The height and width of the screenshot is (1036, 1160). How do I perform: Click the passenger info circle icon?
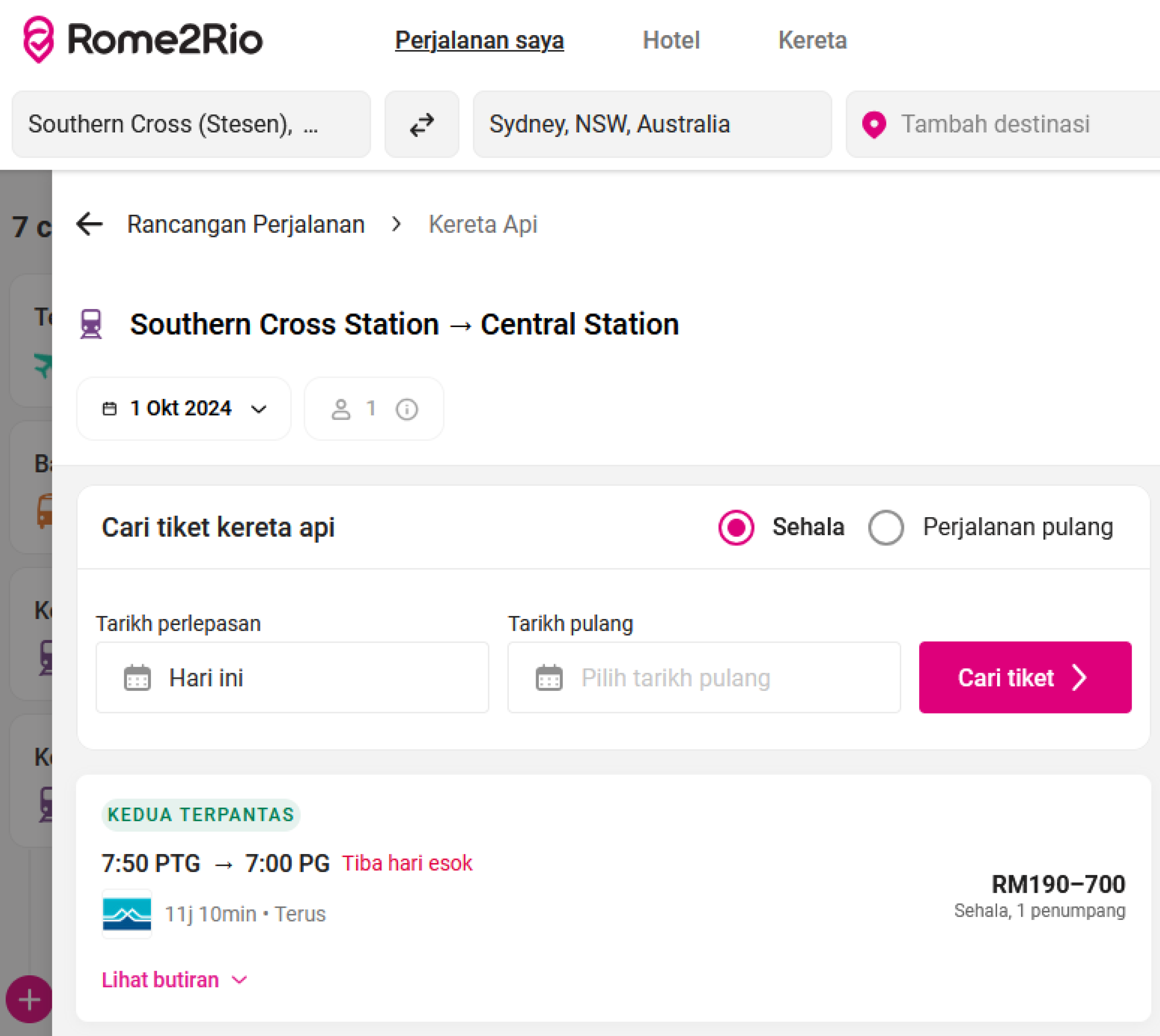click(x=407, y=409)
